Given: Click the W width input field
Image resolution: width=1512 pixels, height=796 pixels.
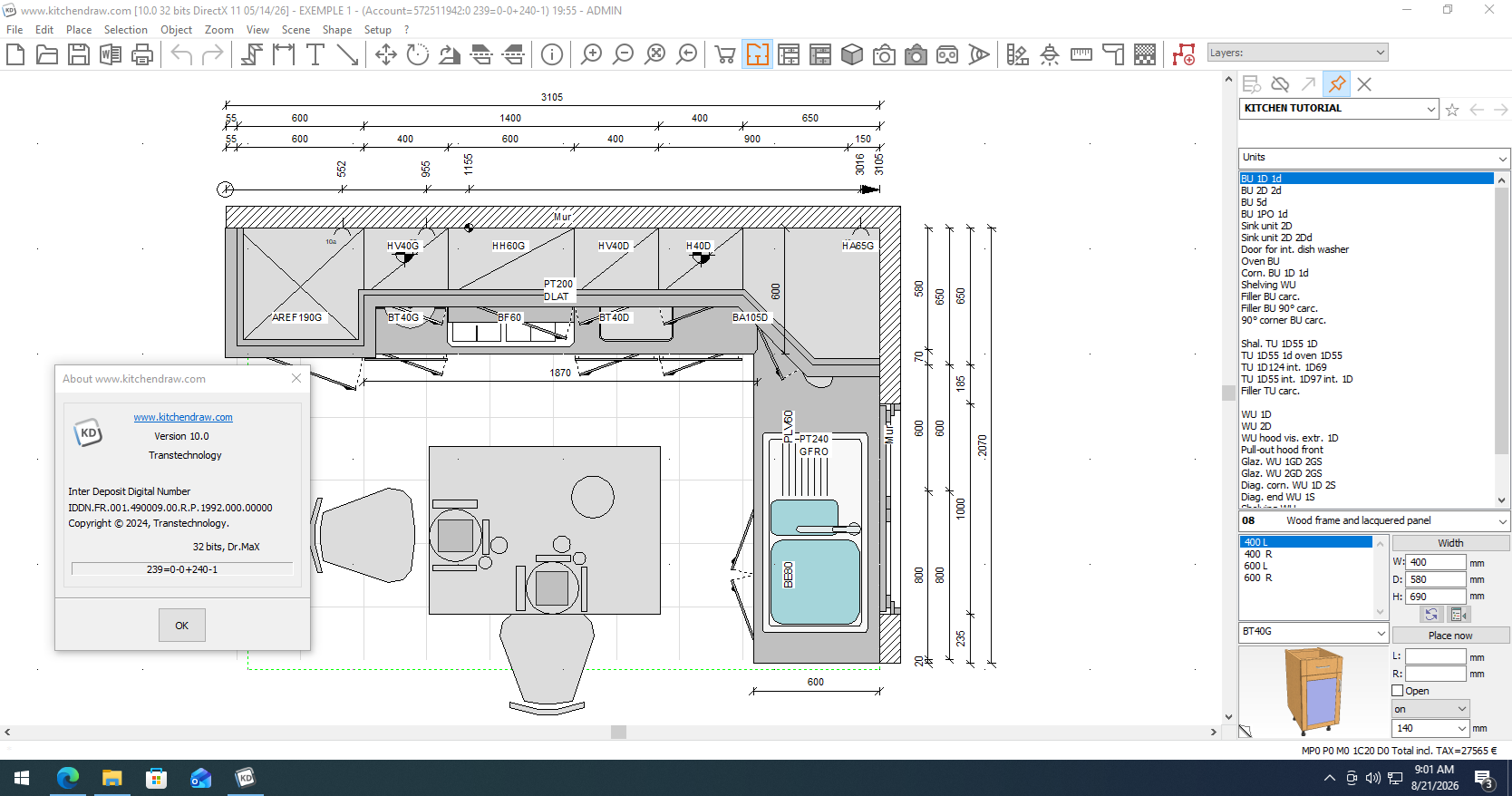Looking at the screenshot, I should coord(1436,562).
